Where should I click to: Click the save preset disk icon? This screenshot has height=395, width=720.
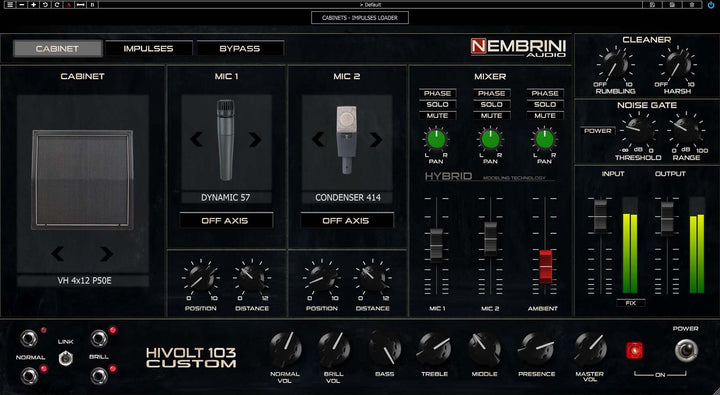(x=672, y=5)
